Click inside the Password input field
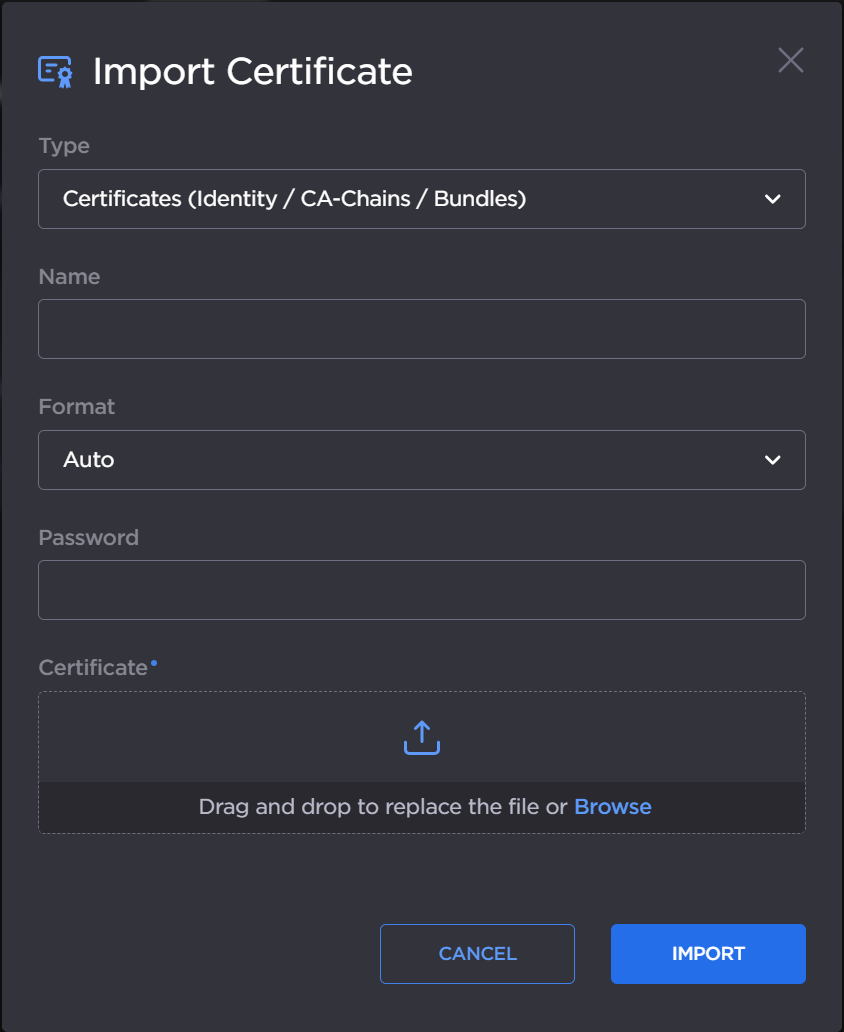 (x=421, y=590)
